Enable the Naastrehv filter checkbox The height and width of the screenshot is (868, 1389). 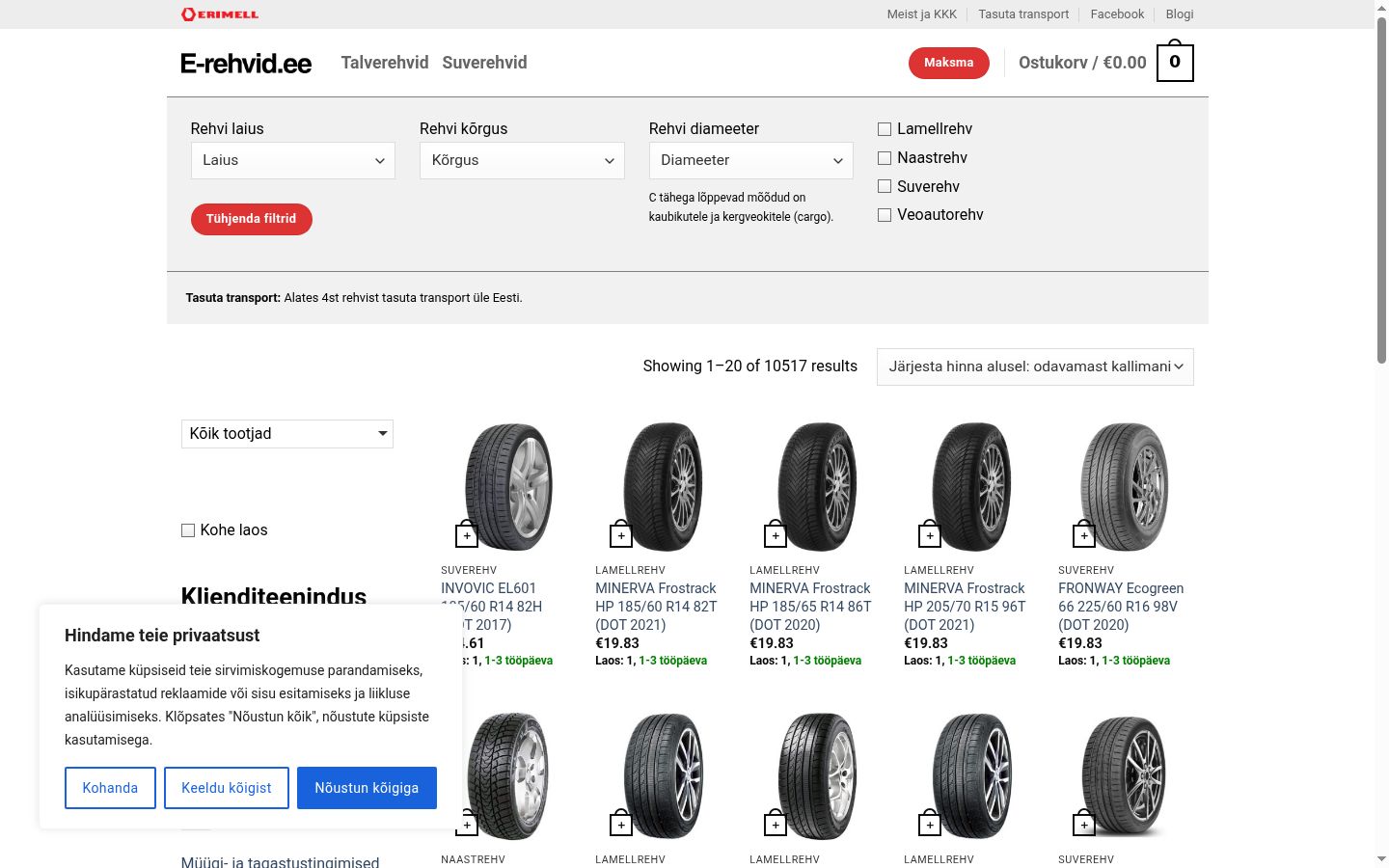(885, 158)
